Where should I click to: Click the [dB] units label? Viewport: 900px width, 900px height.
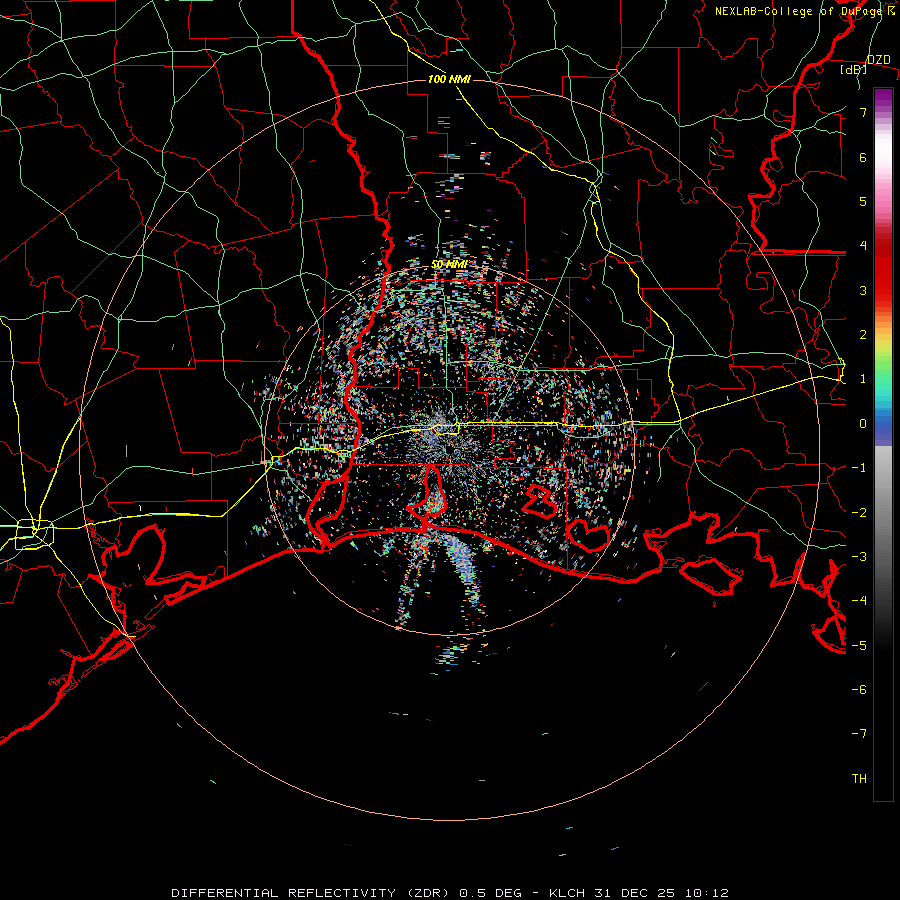(x=854, y=69)
